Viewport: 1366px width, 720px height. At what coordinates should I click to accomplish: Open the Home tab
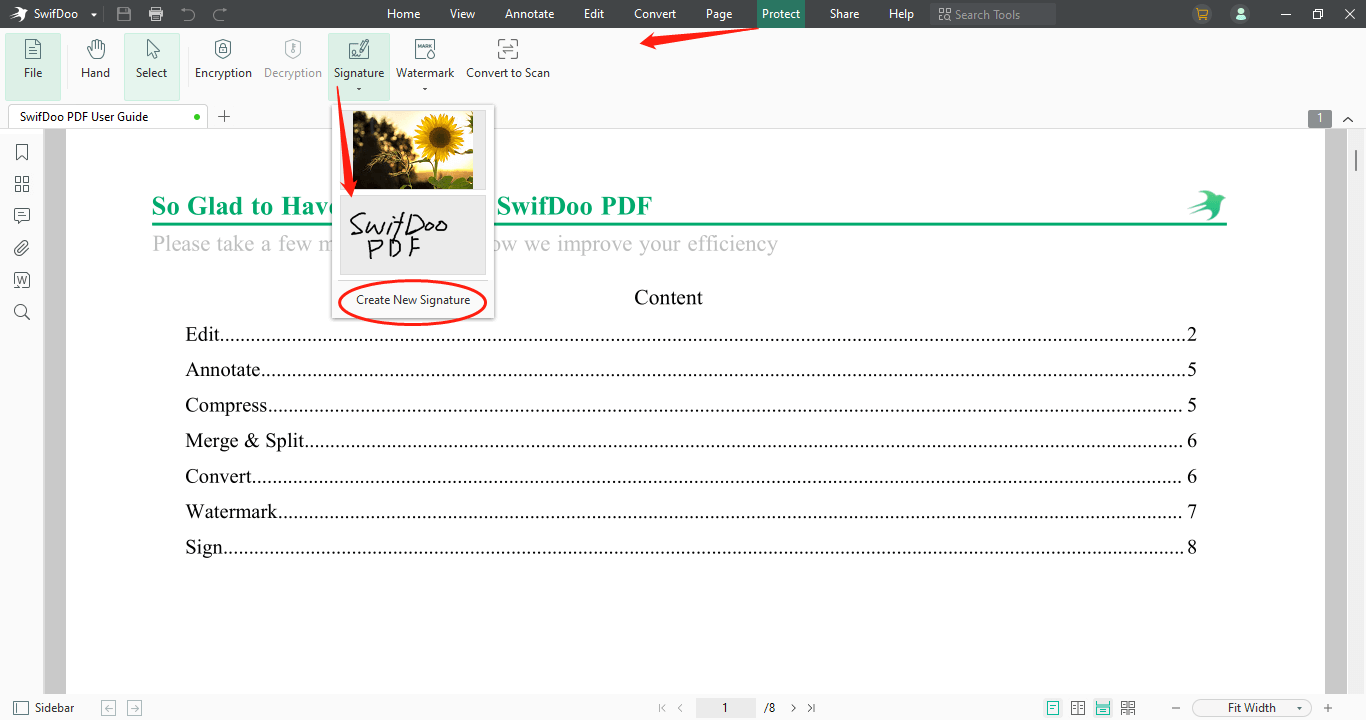(x=404, y=14)
